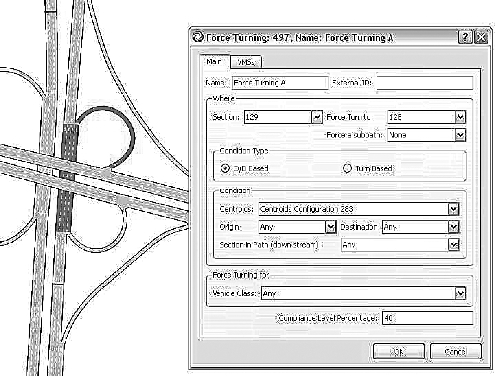Click the Compliance Level Percentage field
Screen dimensions: 497x376
point(428,318)
